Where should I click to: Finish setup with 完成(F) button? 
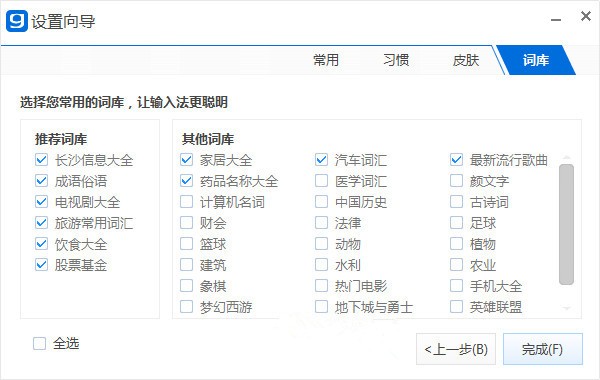(543, 349)
